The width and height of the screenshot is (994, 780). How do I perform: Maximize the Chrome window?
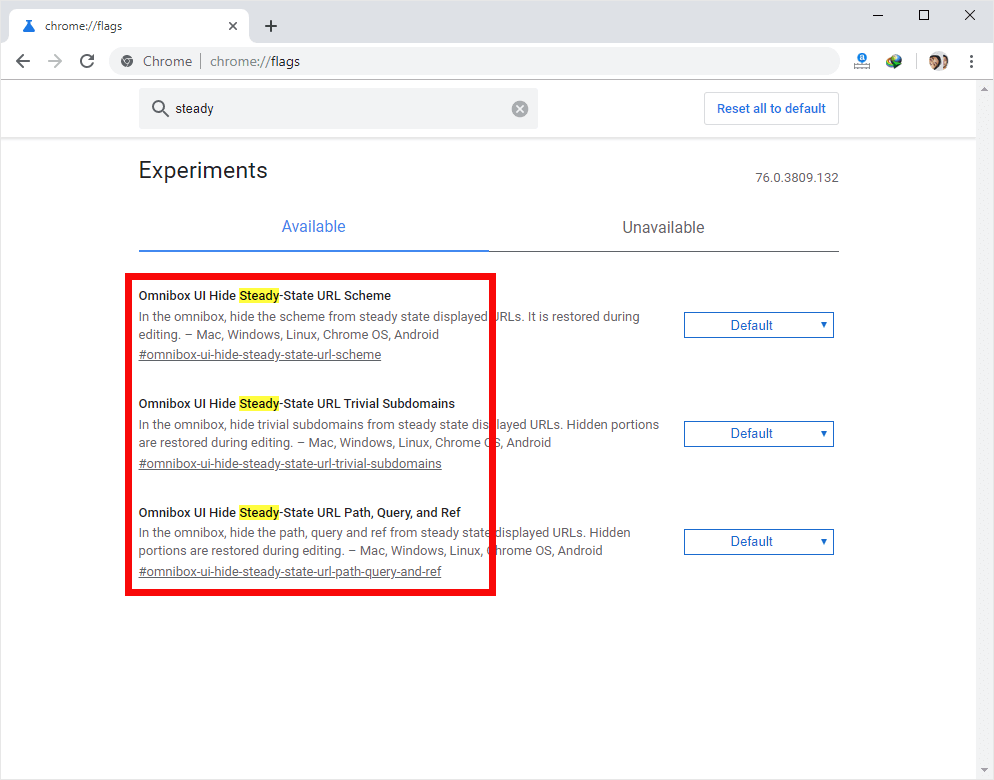pyautogui.click(x=924, y=15)
